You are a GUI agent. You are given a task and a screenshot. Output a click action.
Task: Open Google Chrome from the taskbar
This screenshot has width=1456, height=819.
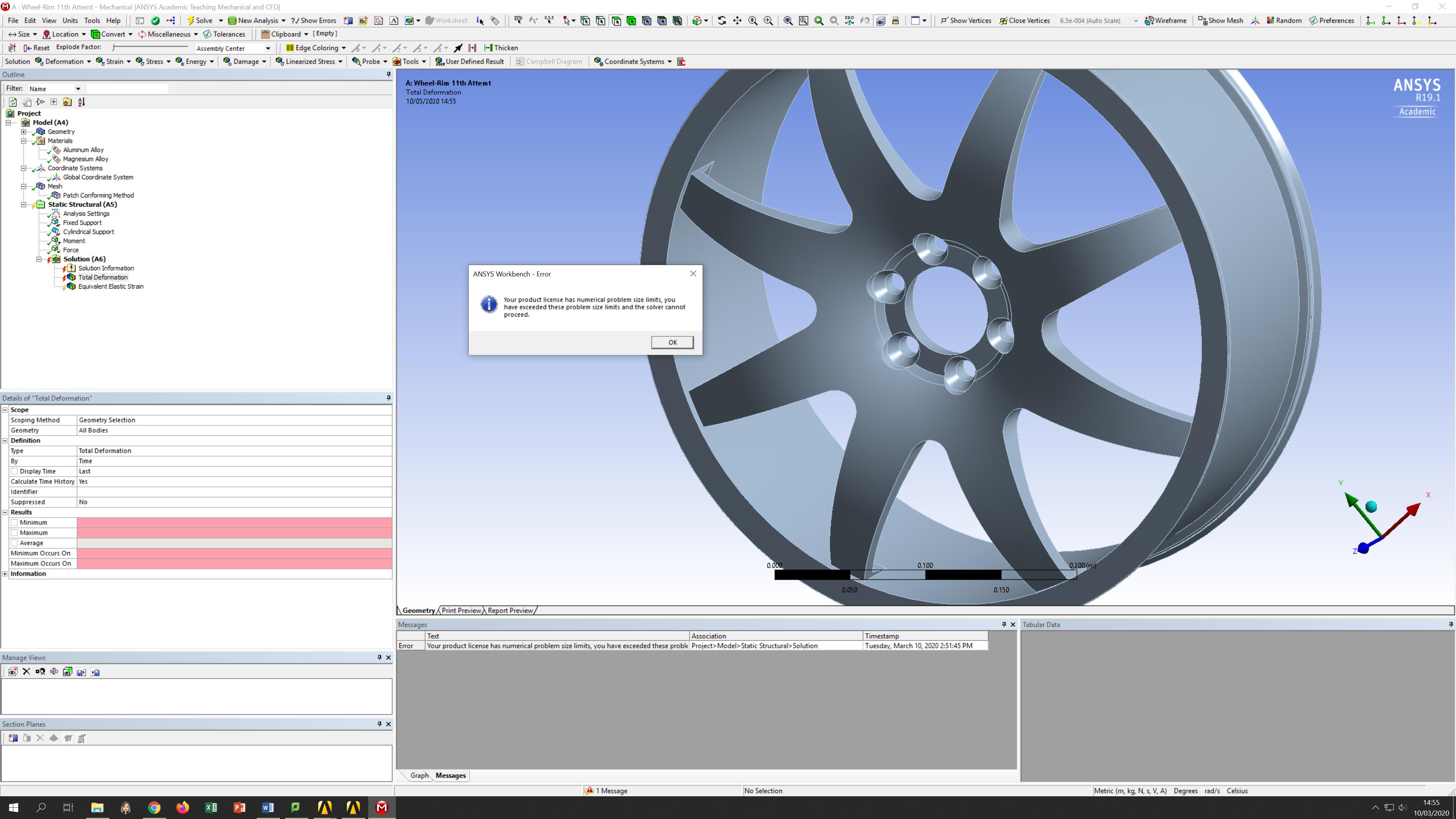click(x=154, y=807)
